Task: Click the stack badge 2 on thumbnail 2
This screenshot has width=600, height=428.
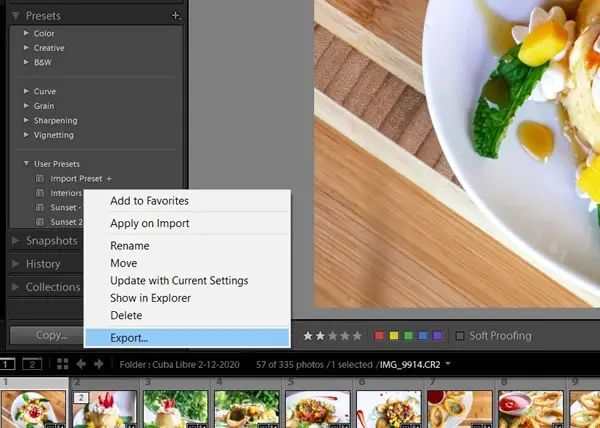Action: [81, 398]
